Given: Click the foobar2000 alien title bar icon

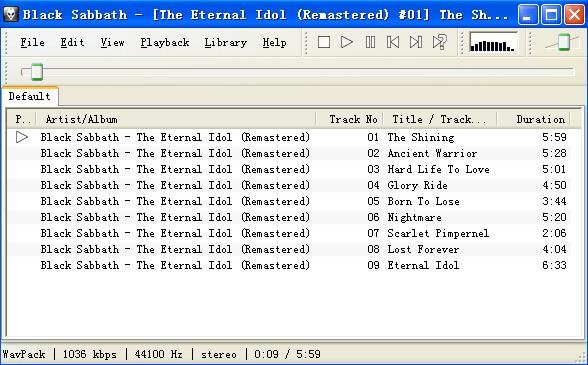Looking at the screenshot, I should click(x=10, y=15).
